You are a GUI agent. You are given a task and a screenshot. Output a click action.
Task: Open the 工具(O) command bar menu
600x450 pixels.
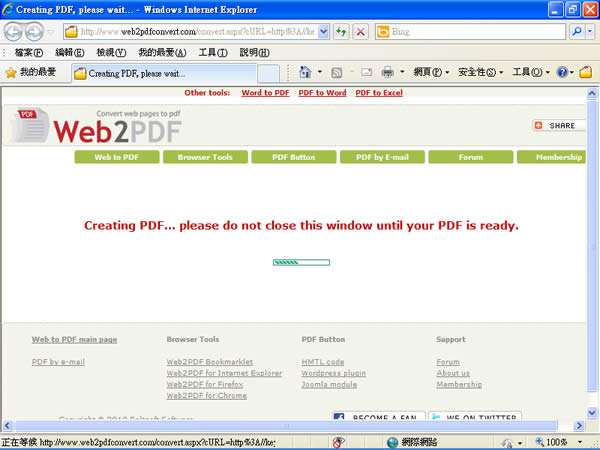(x=531, y=72)
